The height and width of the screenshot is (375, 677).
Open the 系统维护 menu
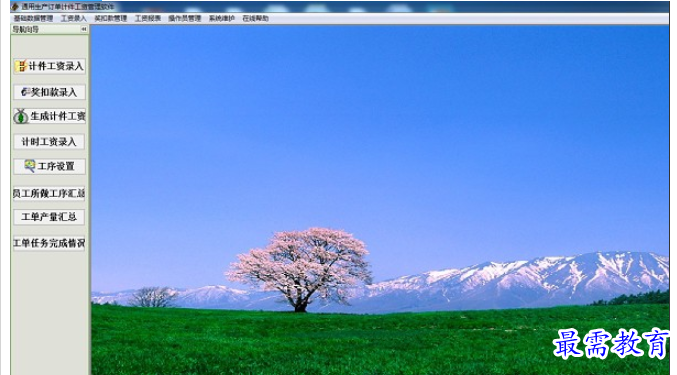(222, 18)
